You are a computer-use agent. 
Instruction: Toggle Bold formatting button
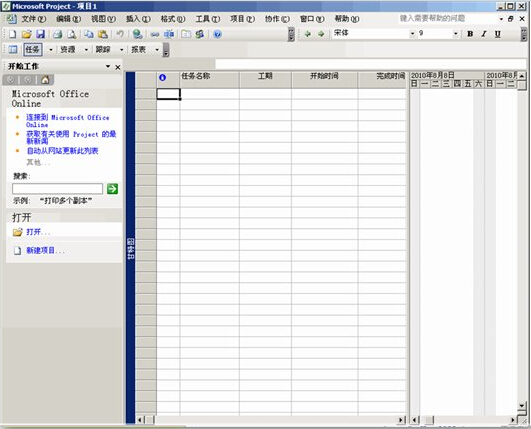[x=470, y=34]
